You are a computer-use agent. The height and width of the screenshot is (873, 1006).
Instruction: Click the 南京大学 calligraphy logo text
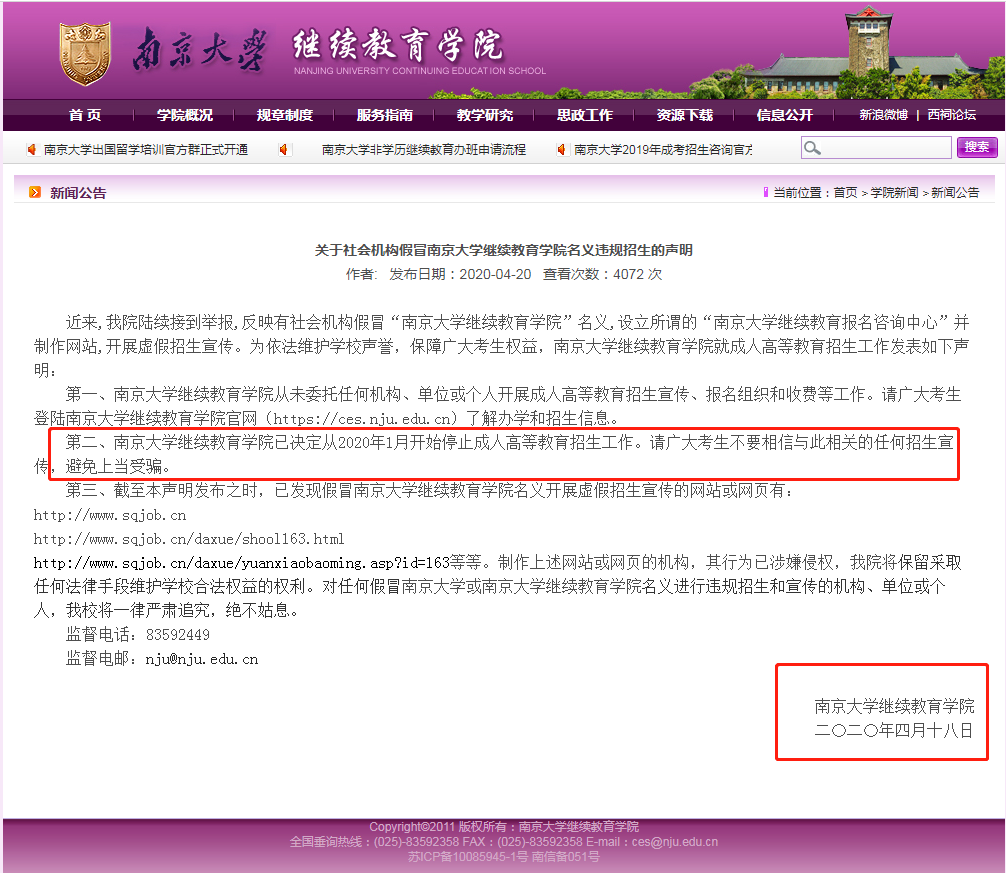pyautogui.click(x=200, y=49)
